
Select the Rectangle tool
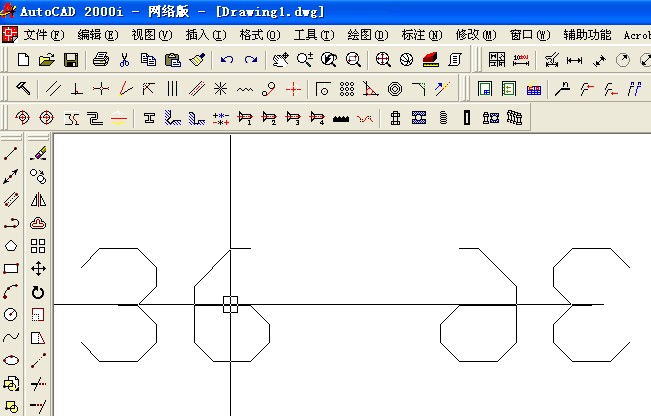click(x=11, y=269)
